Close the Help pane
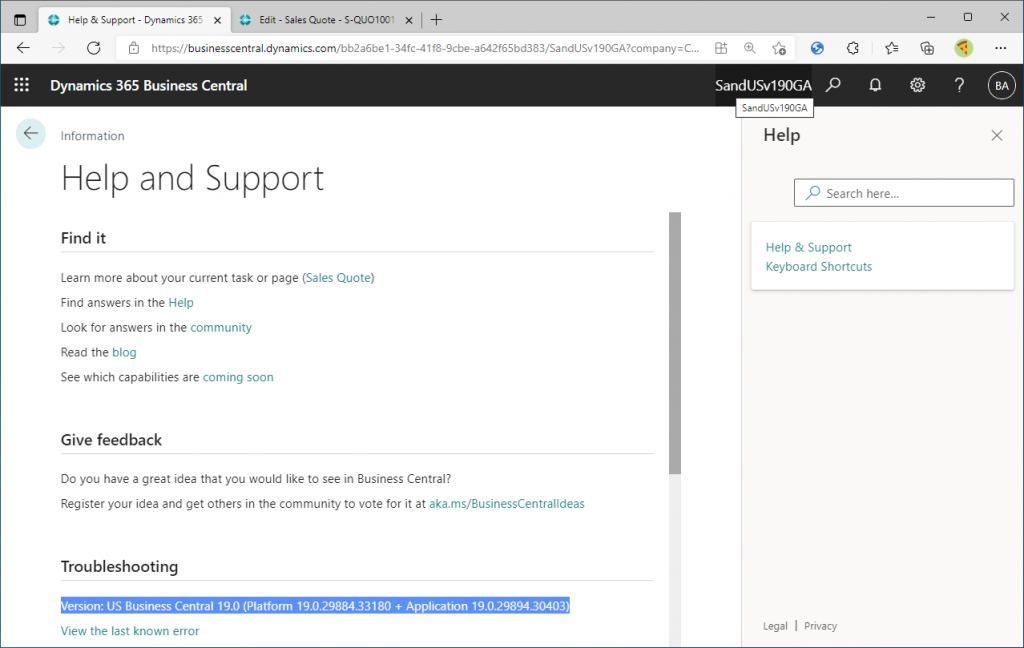The height and width of the screenshot is (648, 1024). (x=997, y=135)
